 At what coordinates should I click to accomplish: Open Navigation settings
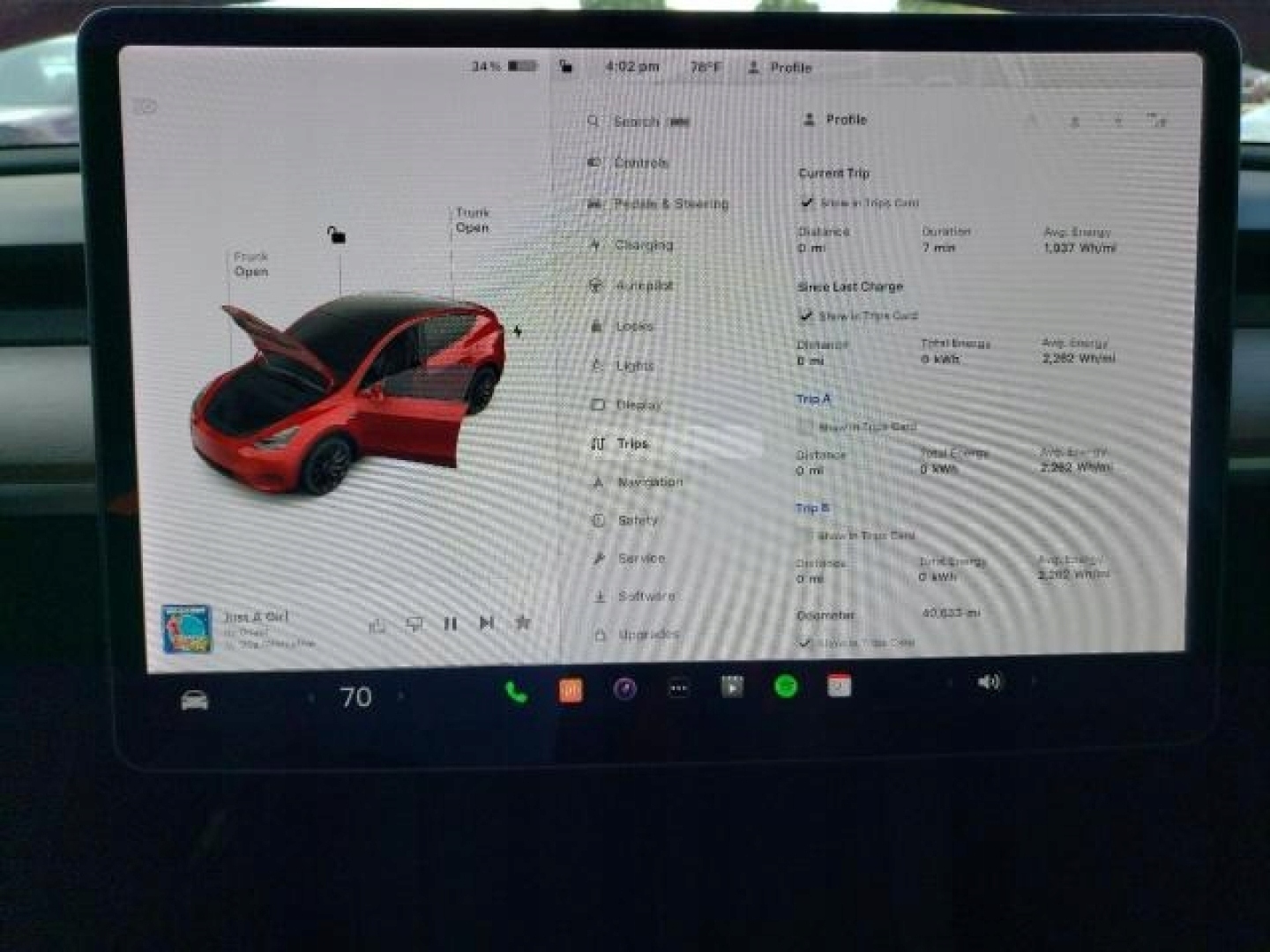pyautogui.click(x=637, y=482)
